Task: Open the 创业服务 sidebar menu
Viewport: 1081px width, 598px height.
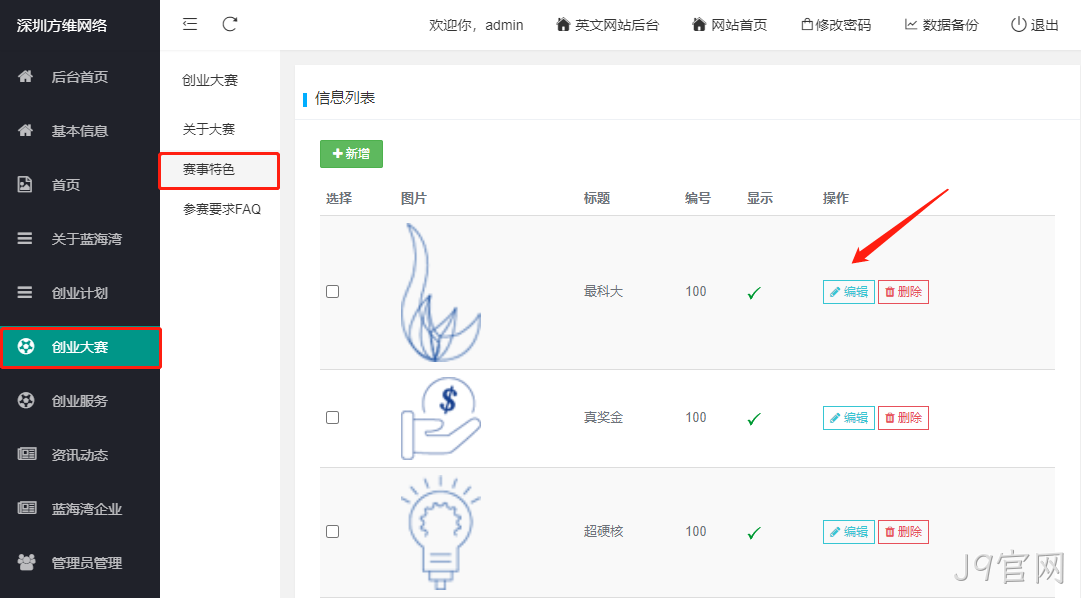Action: pyautogui.click(x=80, y=401)
